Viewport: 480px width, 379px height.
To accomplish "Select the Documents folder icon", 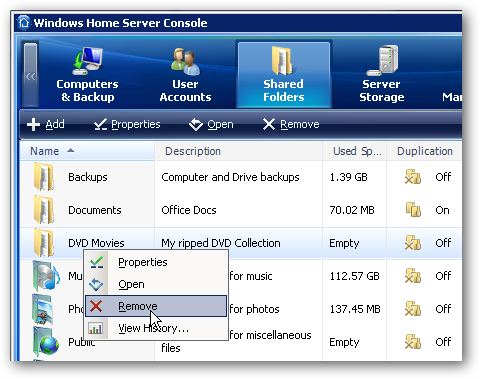I will click(44, 210).
